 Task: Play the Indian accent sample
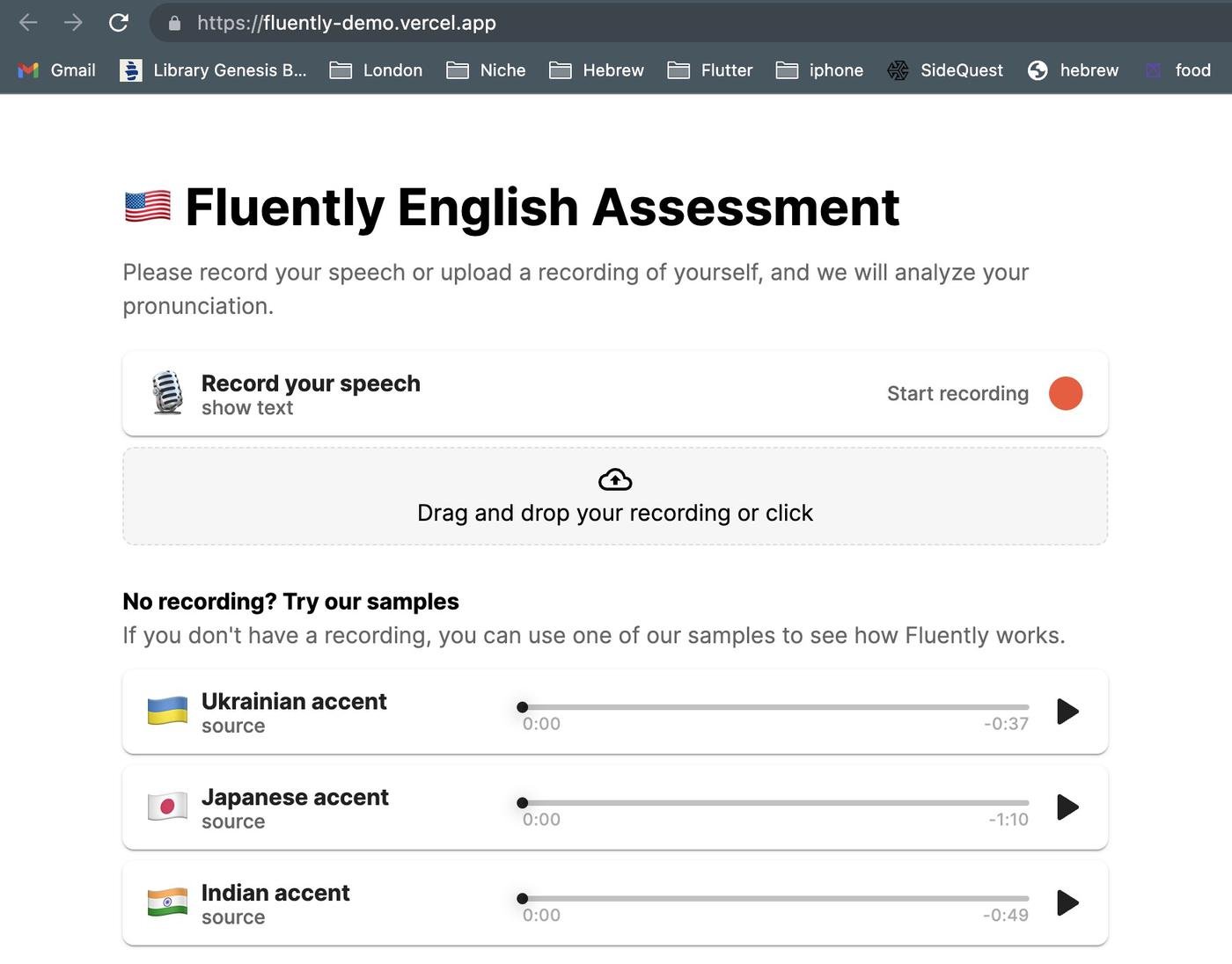1067,903
